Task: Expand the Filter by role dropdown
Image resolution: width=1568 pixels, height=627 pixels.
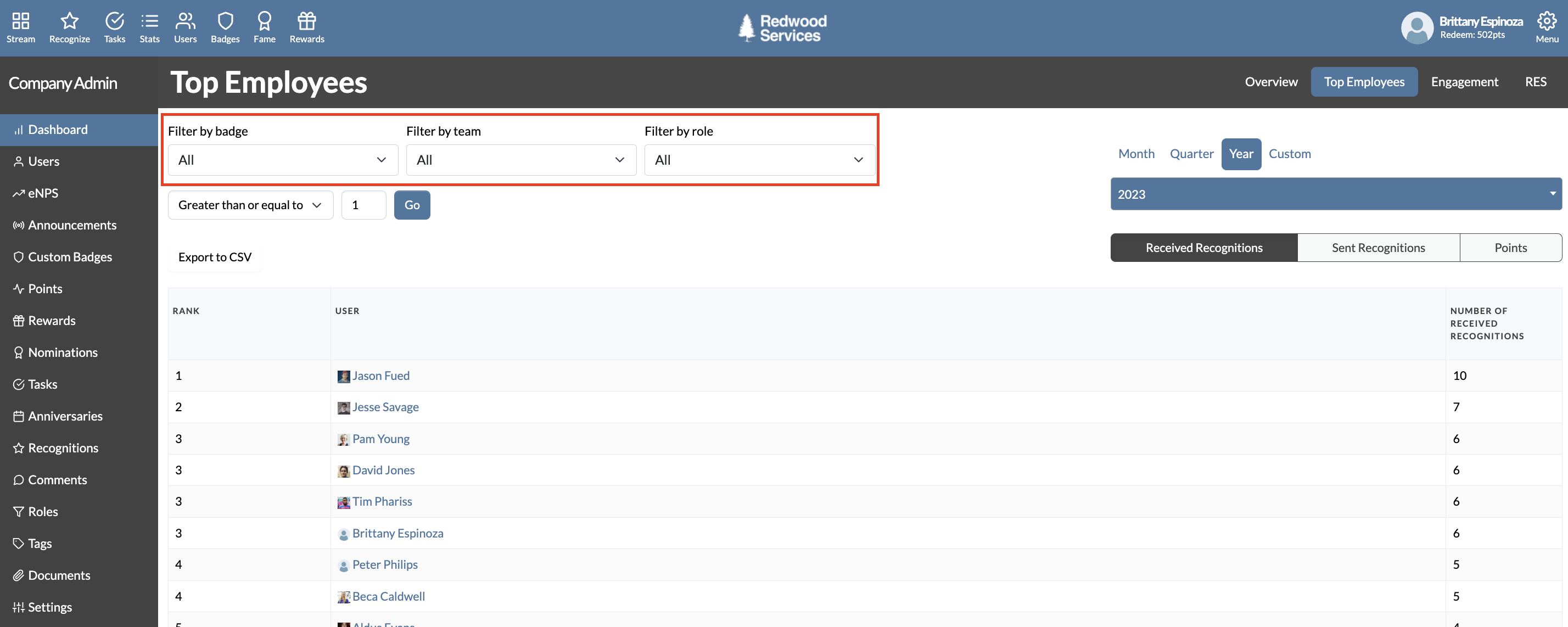Action: tap(760, 160)
